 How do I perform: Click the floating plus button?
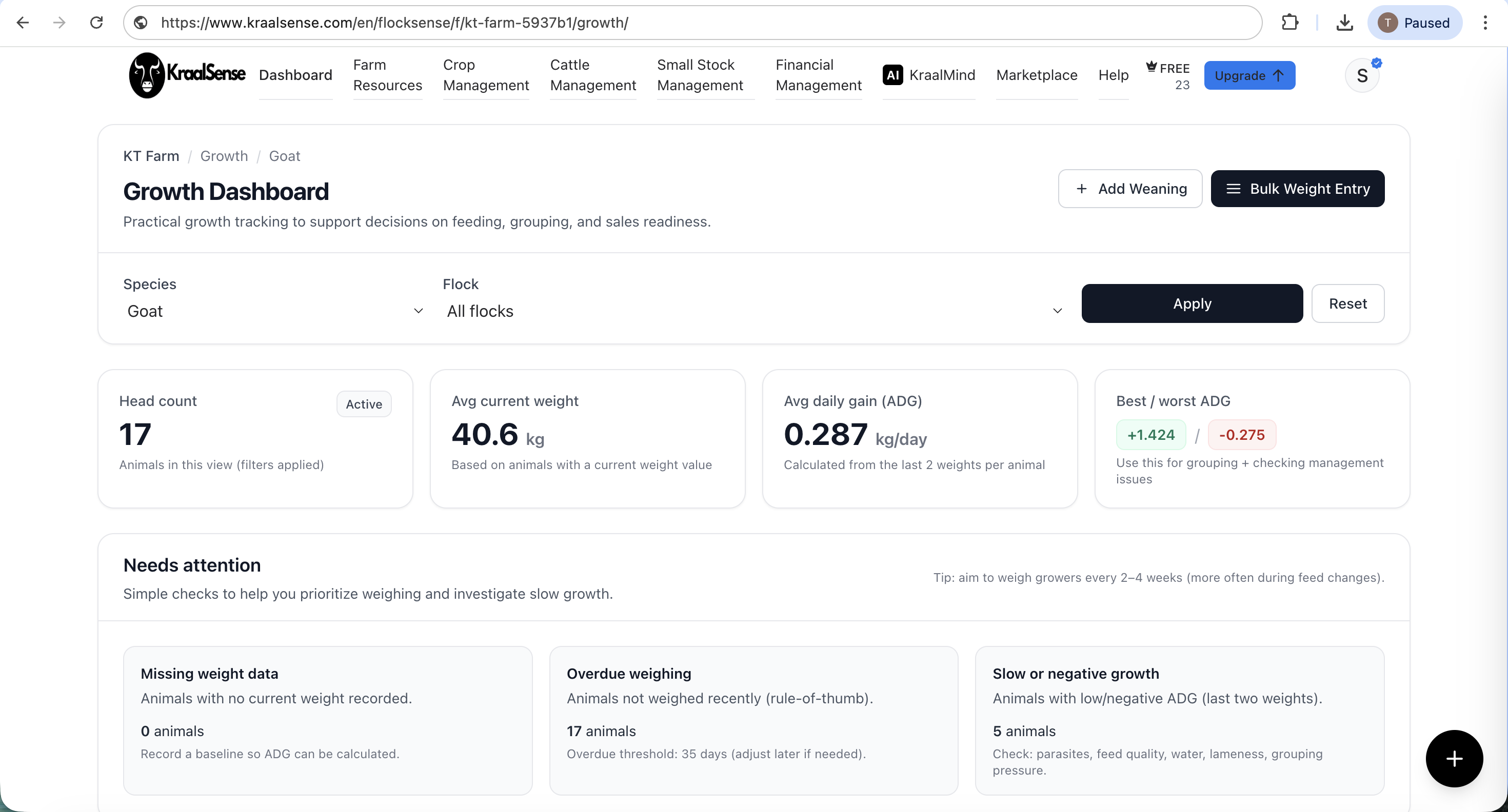[x=1454, y=758]
